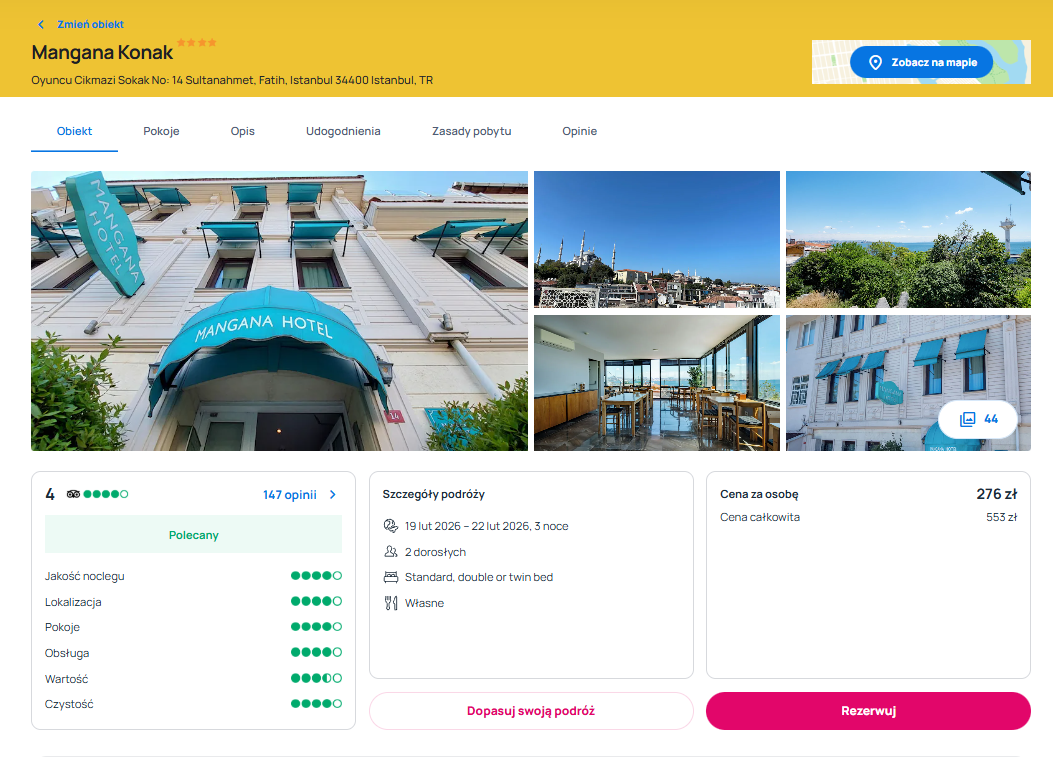Select the Zasady pobytu tab

(x=471, y=131)
